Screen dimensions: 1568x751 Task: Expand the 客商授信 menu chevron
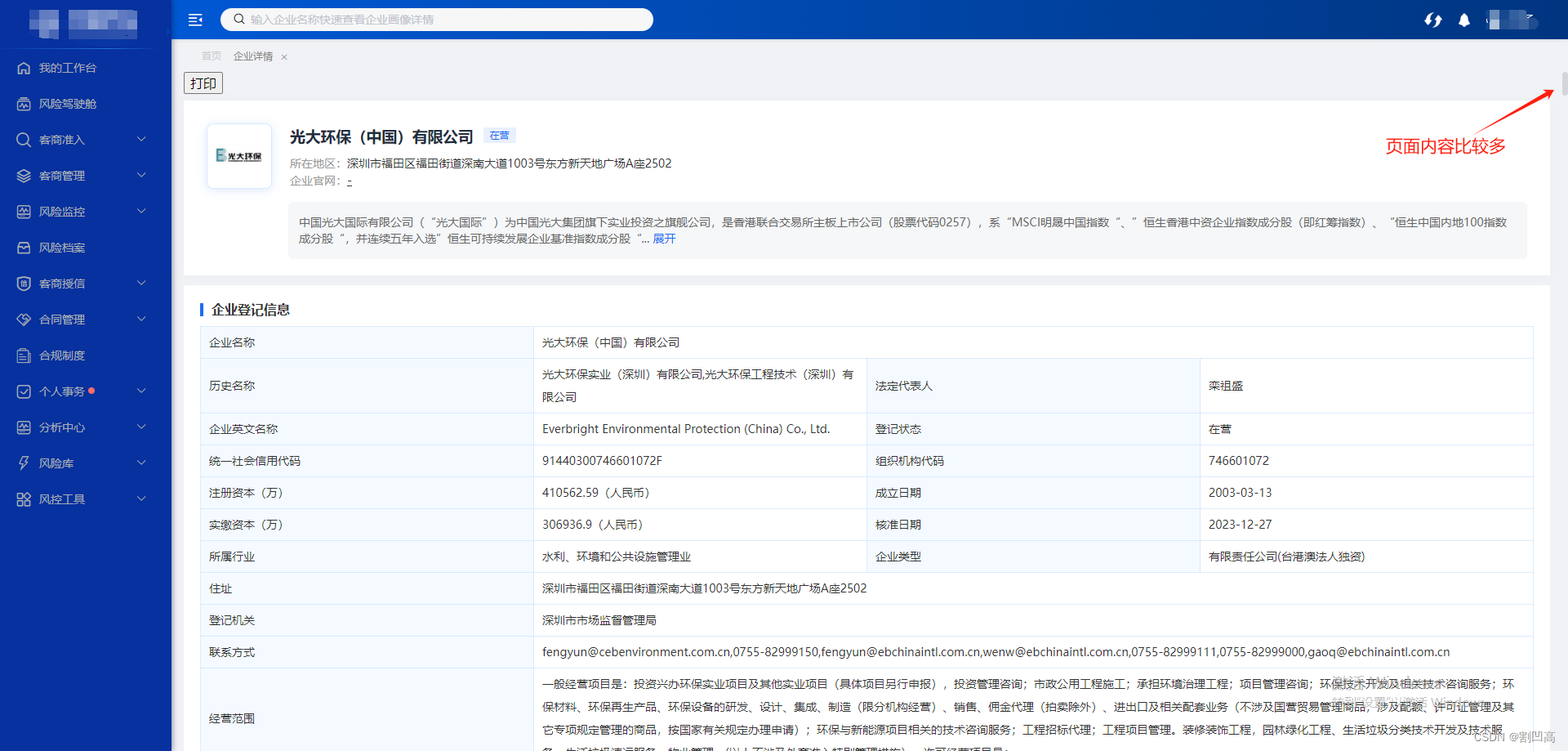pos(141,284)
